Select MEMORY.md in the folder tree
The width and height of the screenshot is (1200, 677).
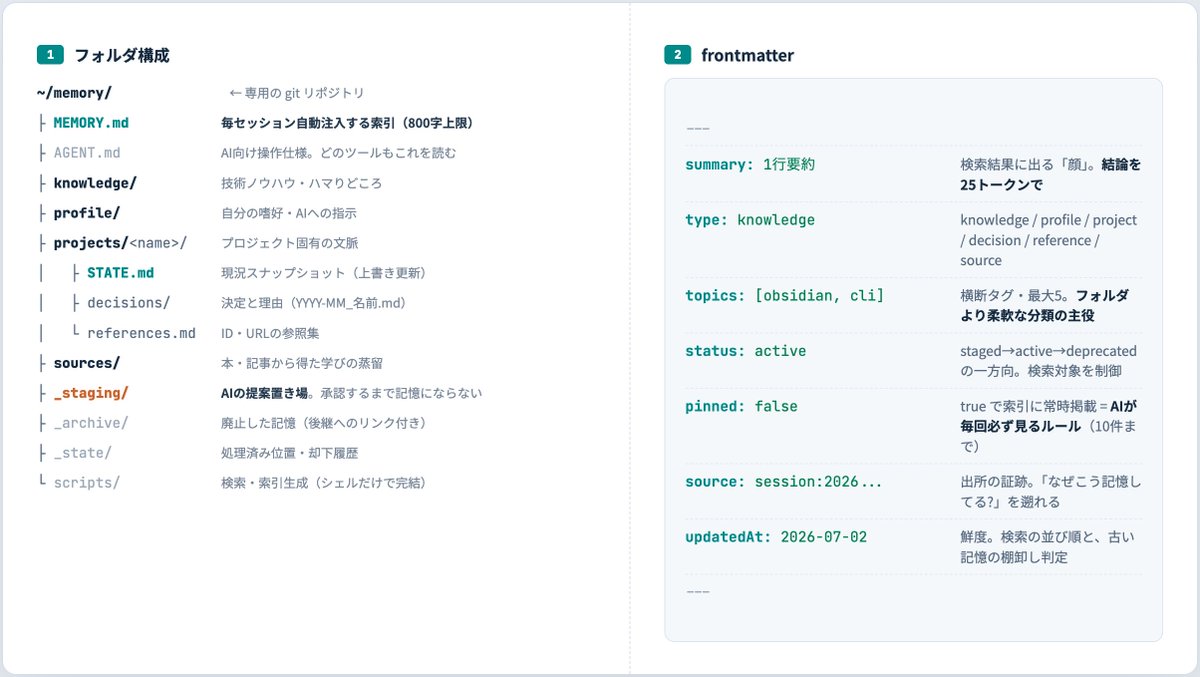pos(91,123)
